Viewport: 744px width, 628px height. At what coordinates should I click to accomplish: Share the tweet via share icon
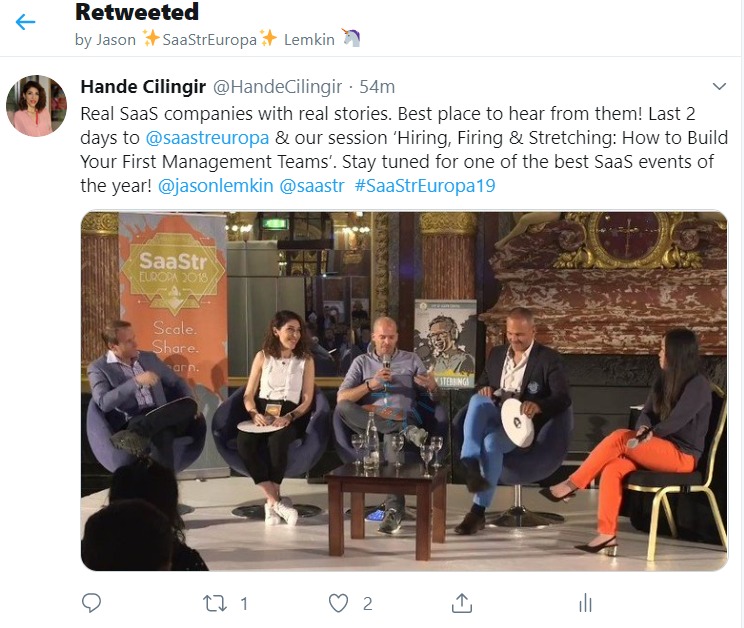(461, 603)
